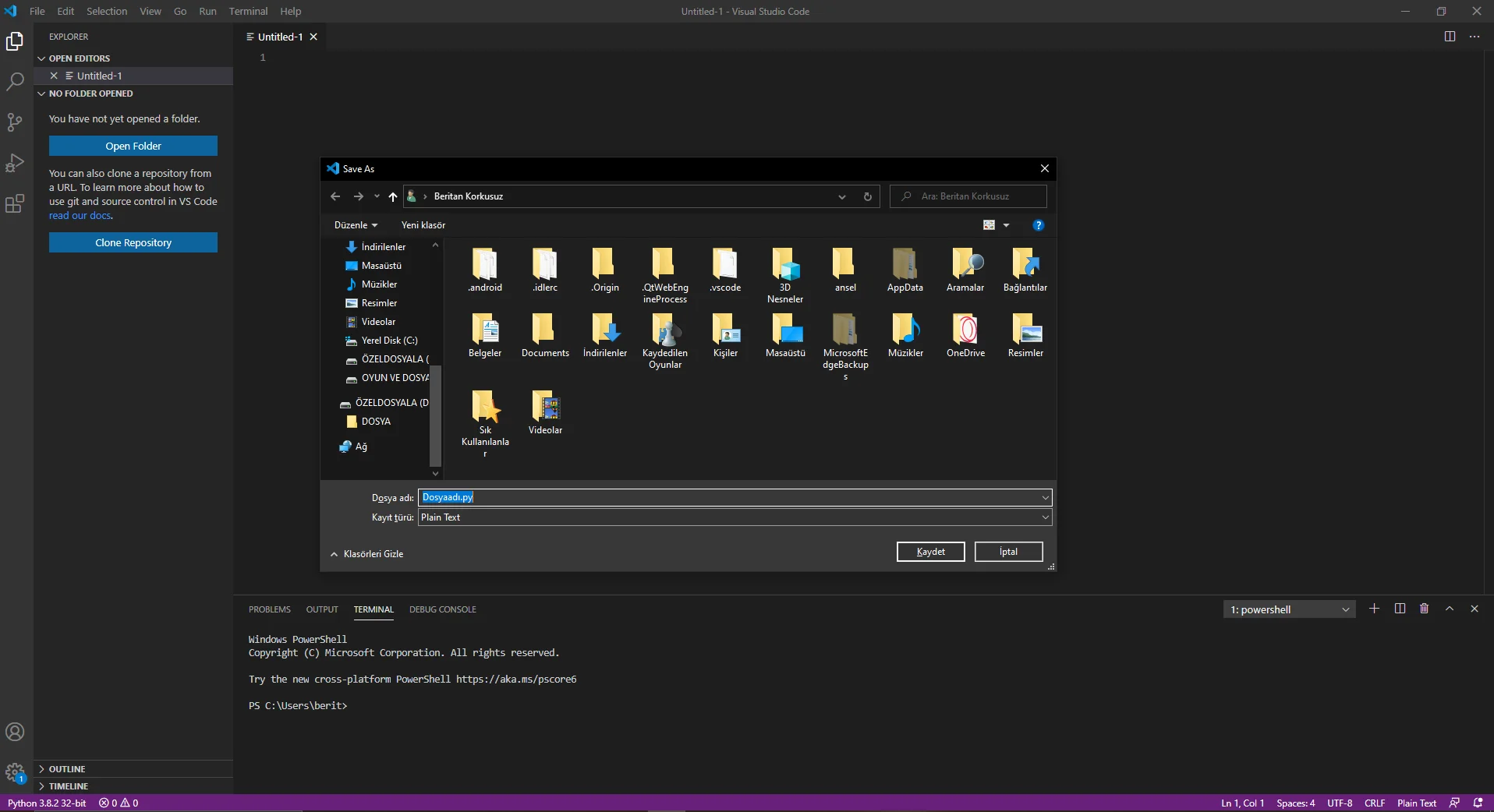Image resolution: width=1494 pixels, height=812 pixels.
Task: Open the Search view in activity bar
Action: pyautogui.click(x=15, y=81)
